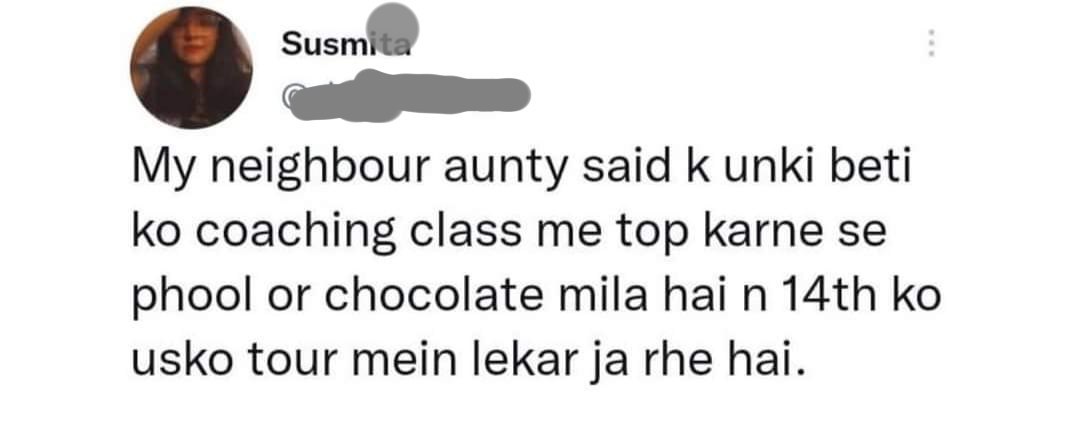Viewport: 1080px width, 422px height.
Task: Click the last line "usko tour mein lekar"
Action: click(468, 359)
